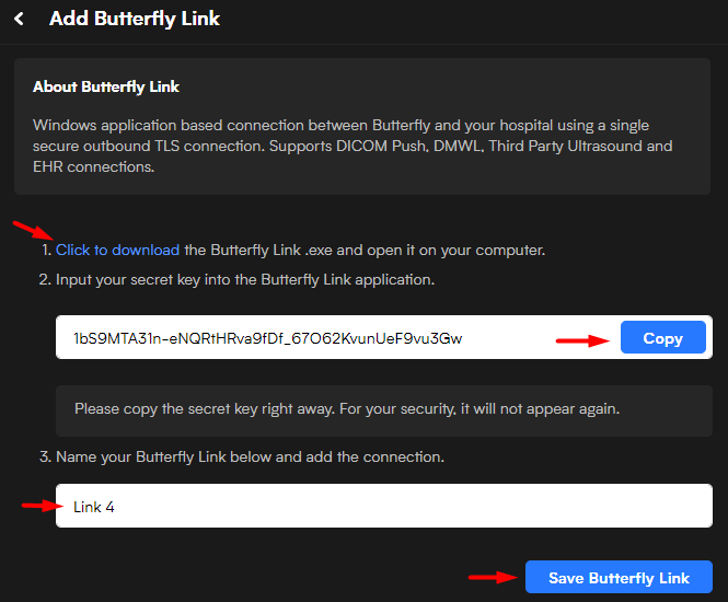Click the step number 3 list marker
This screenshot has height=602, width=728.
pos(45,457)
